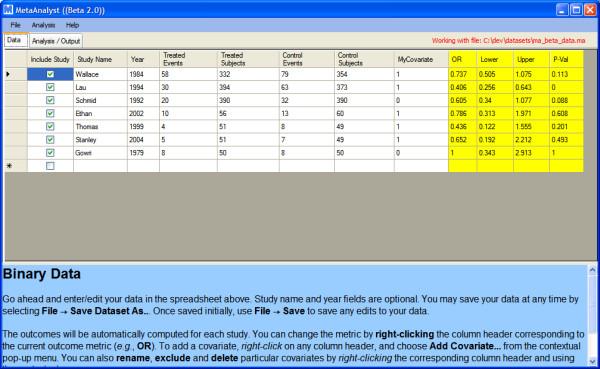
Task: Select the Data tab
Action: [x=14, y=40]
